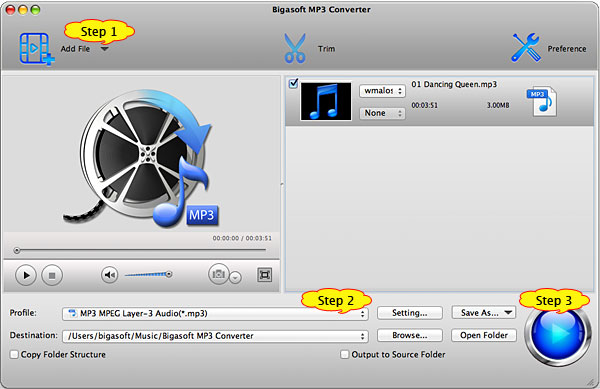The width and height of the screenshot is (600, 389).
Task: Open the Save As... dropdown button
Action: coord(484,313)
